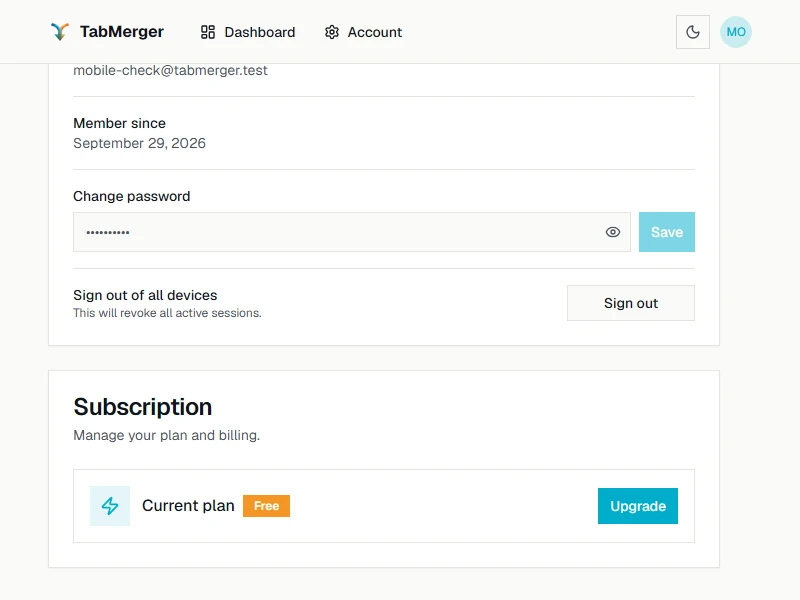Click the Change password label

pos(132,196)
